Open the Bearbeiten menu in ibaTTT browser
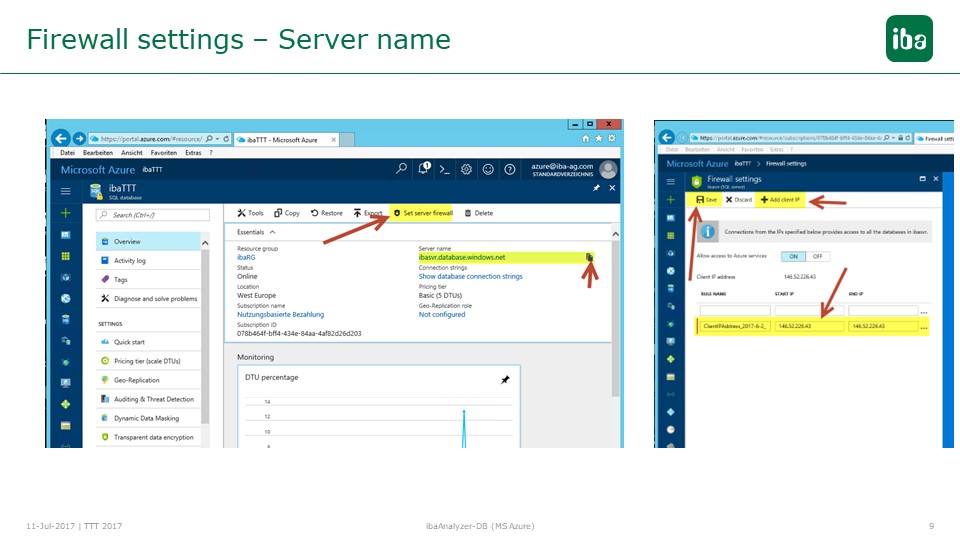960x540 pixels. [98, 153]
